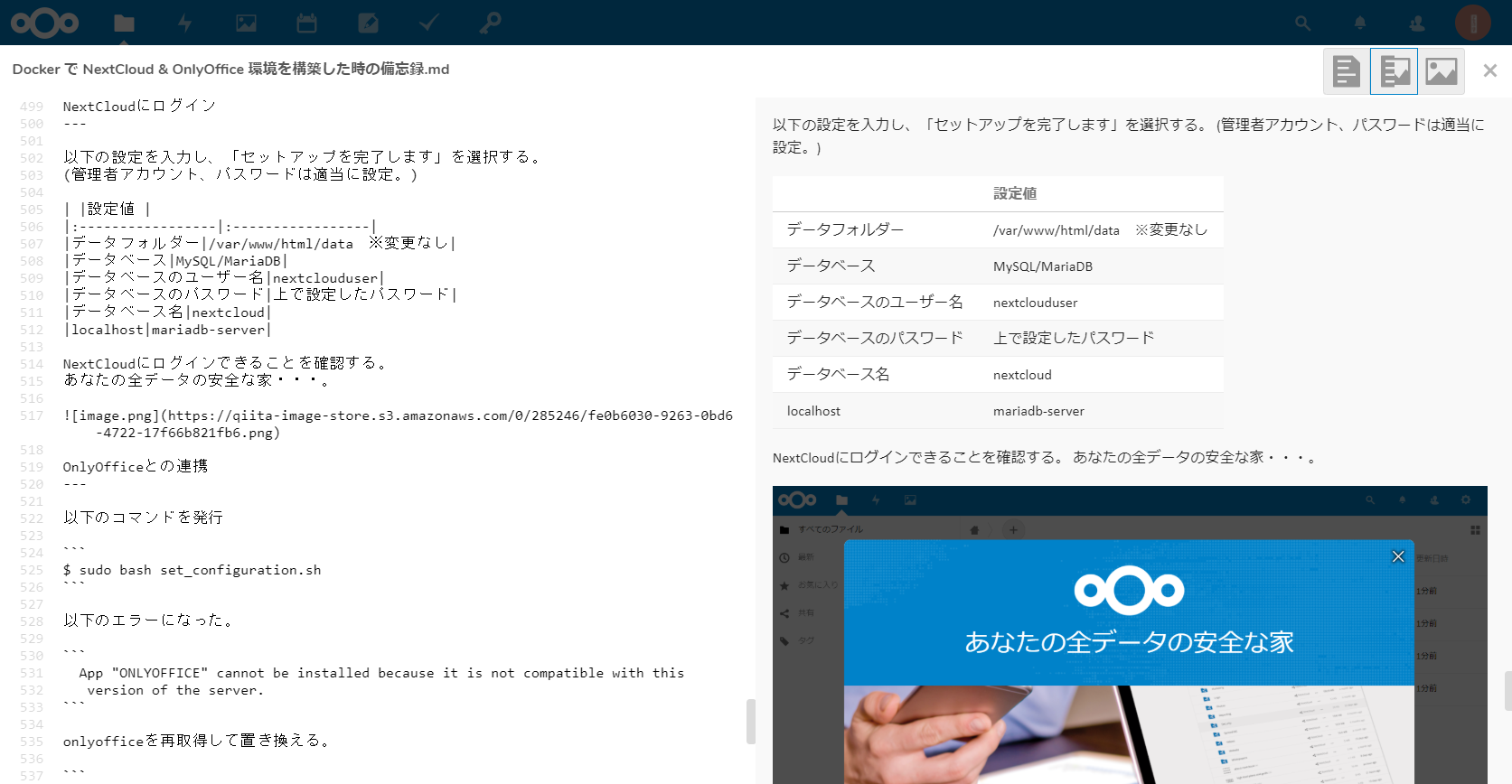Switch to preview-only image view

pos(1442,71)
